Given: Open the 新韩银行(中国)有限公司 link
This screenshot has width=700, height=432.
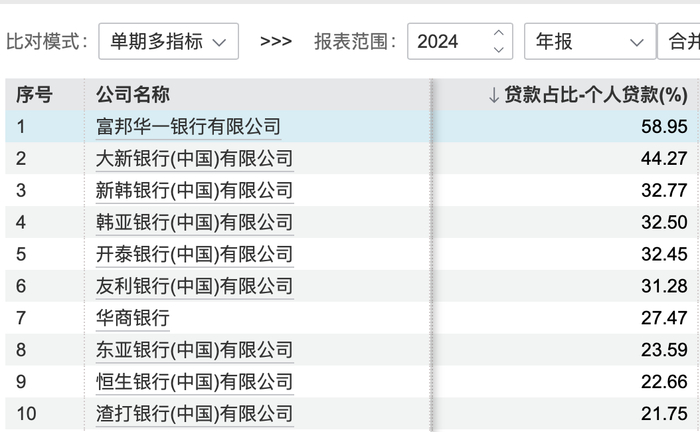Looking at the screenshot, I should click(195, 191).
